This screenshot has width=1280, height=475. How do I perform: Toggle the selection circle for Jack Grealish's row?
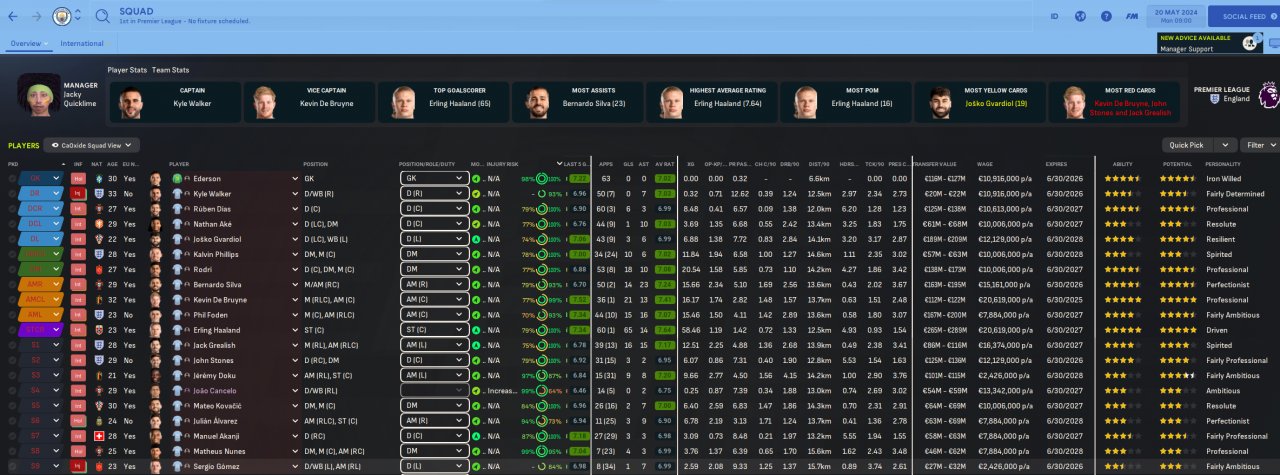point(12,345)
